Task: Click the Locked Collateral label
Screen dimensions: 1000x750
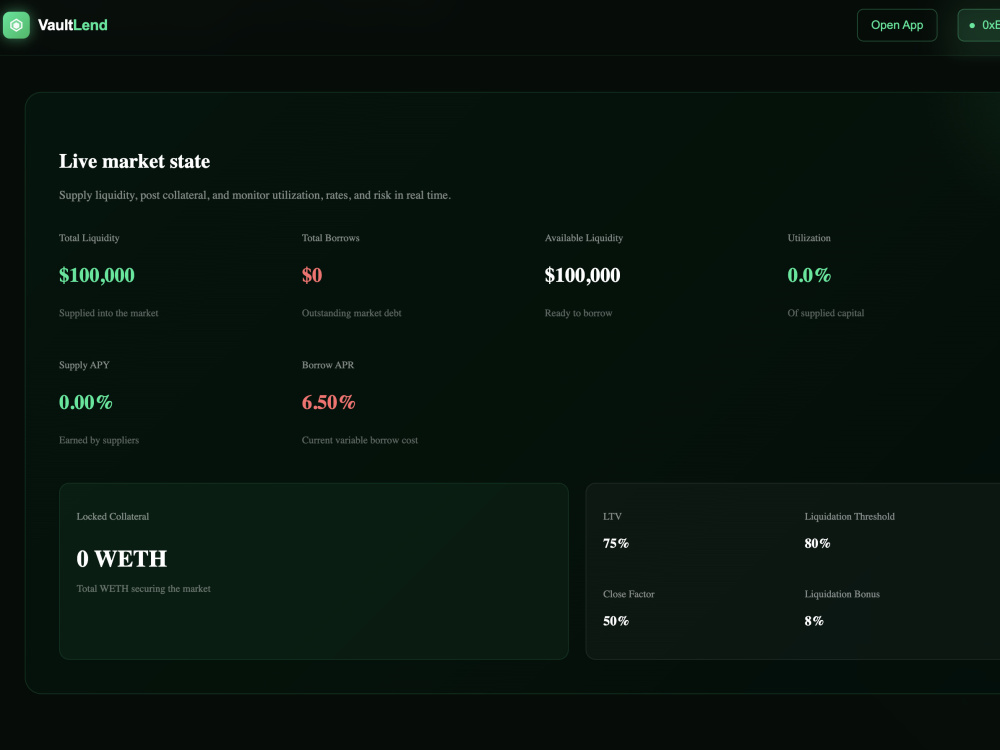Action: coord(113,517)
